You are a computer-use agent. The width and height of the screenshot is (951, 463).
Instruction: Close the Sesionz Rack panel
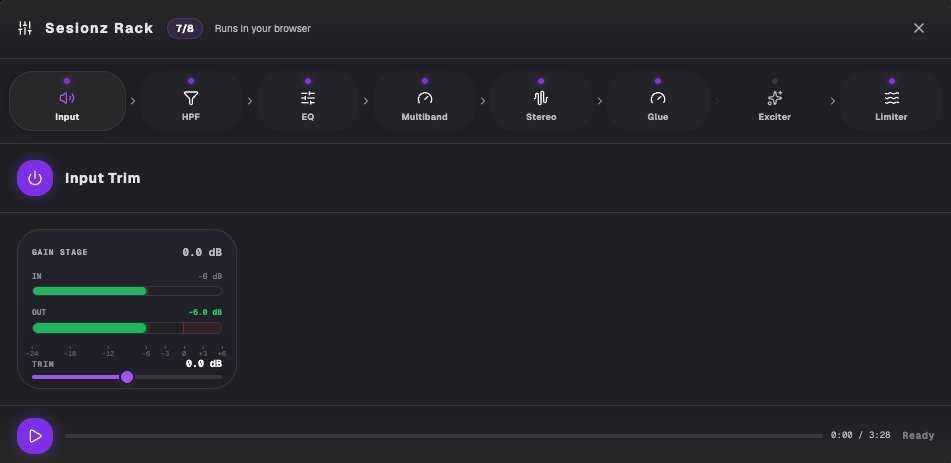(x=919, y=28)
